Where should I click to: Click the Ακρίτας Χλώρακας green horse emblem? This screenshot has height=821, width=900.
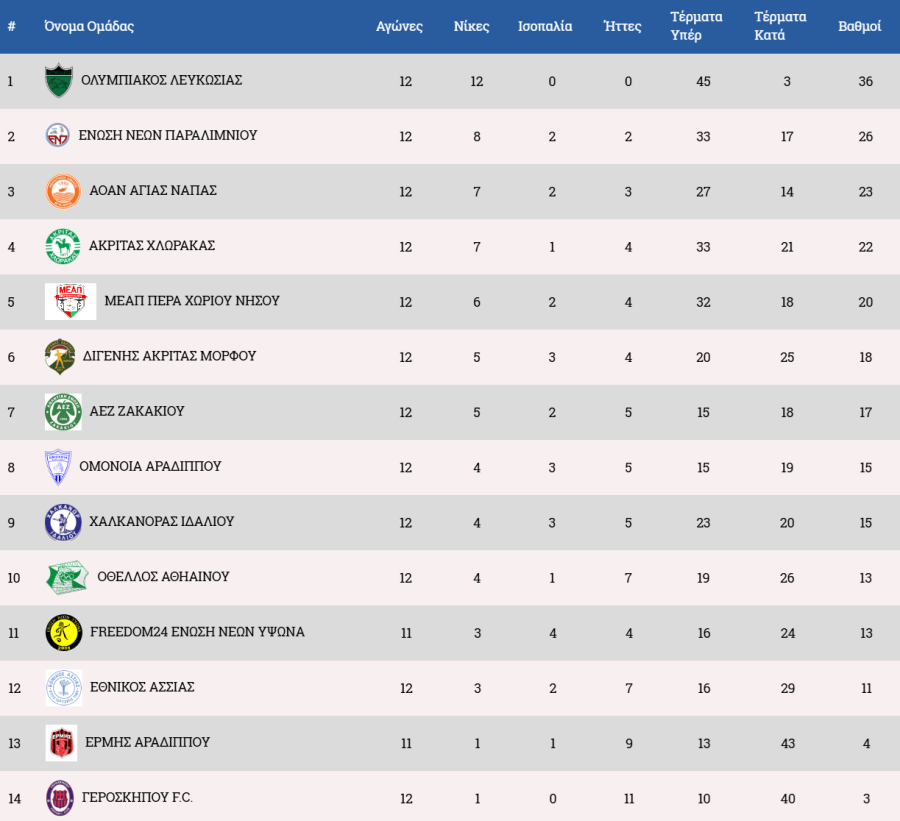coord(63,246)
